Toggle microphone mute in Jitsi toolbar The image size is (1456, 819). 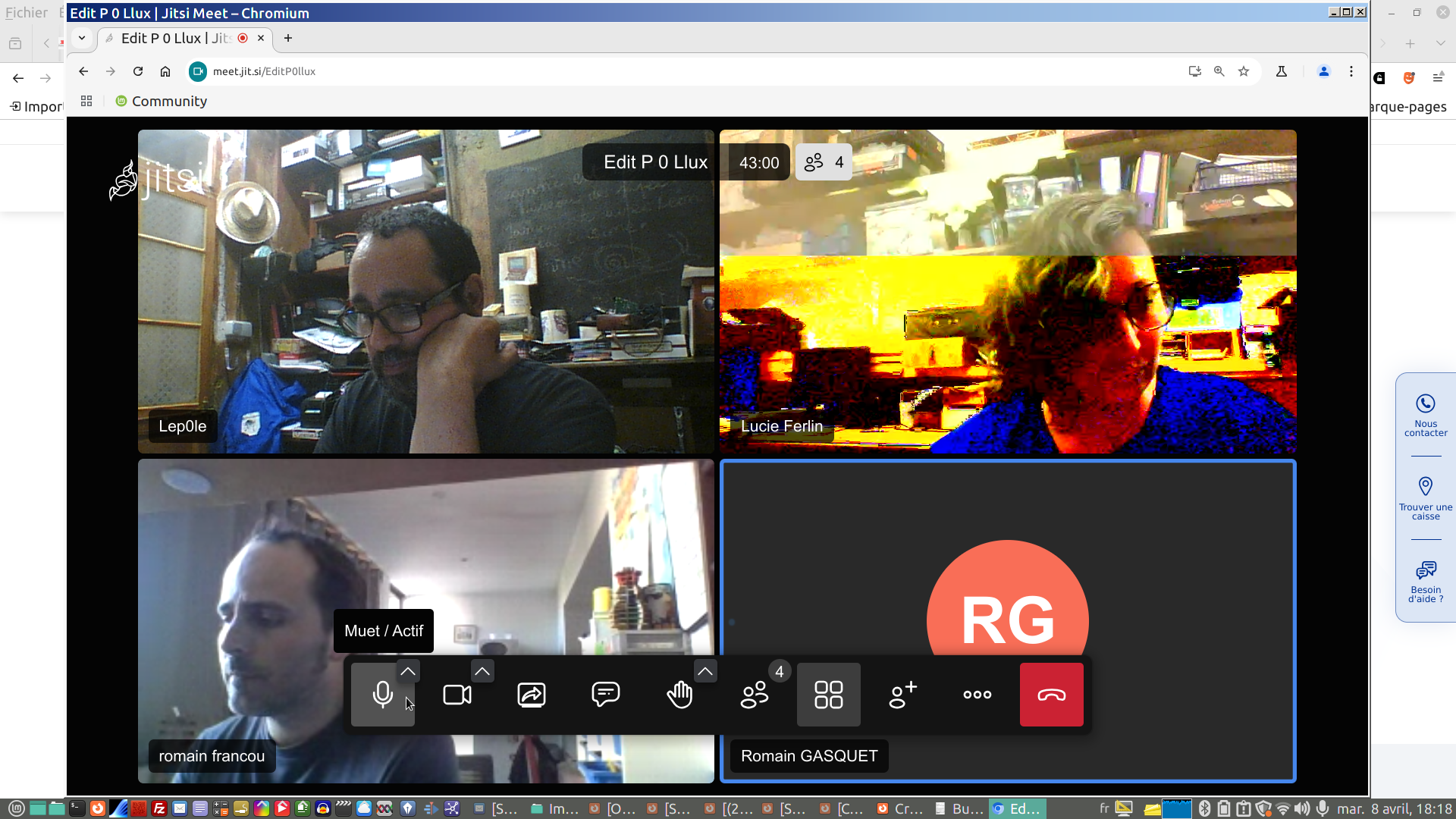[x=382, y=695]
